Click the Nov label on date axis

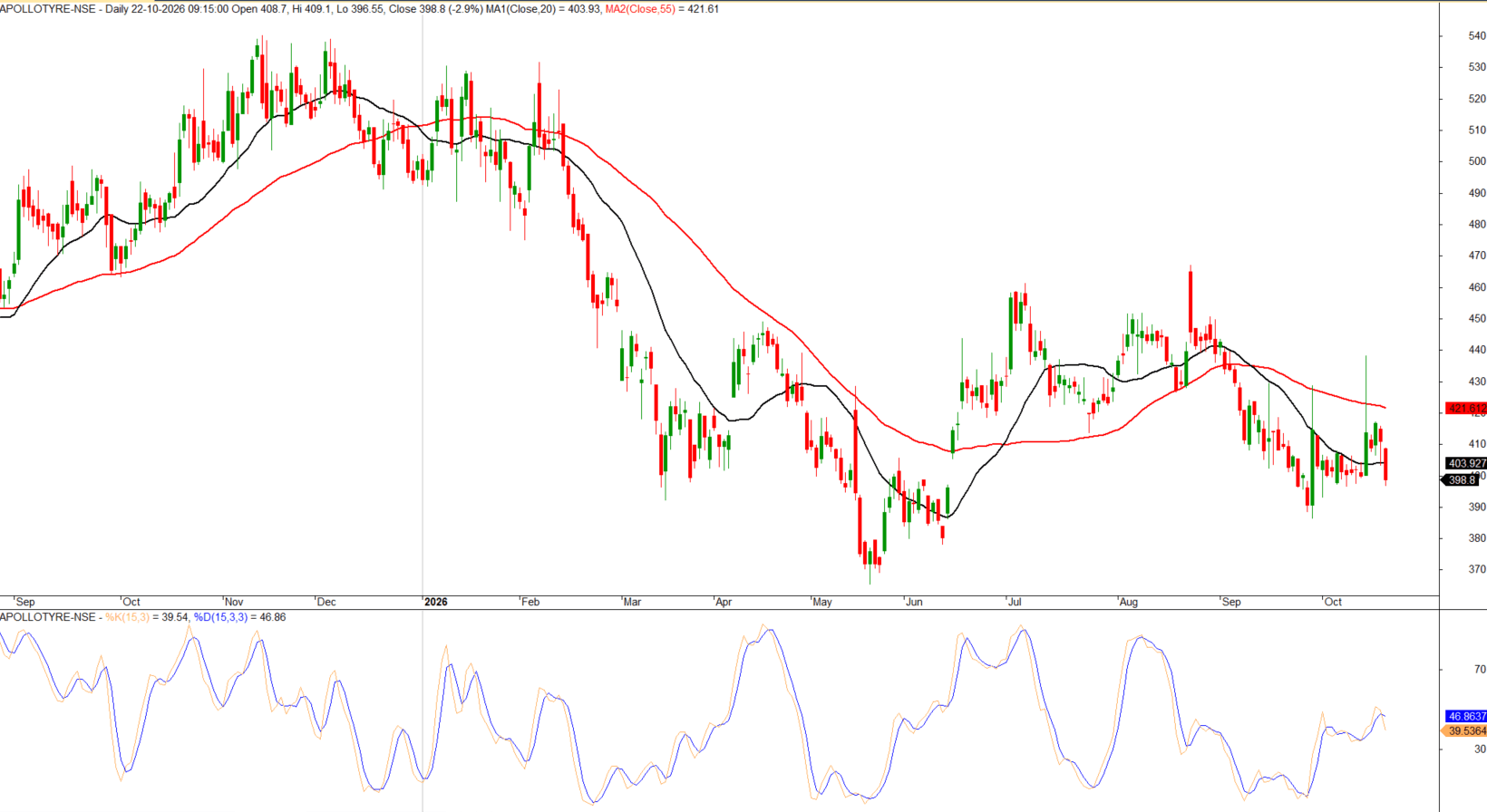click(234, 602)
